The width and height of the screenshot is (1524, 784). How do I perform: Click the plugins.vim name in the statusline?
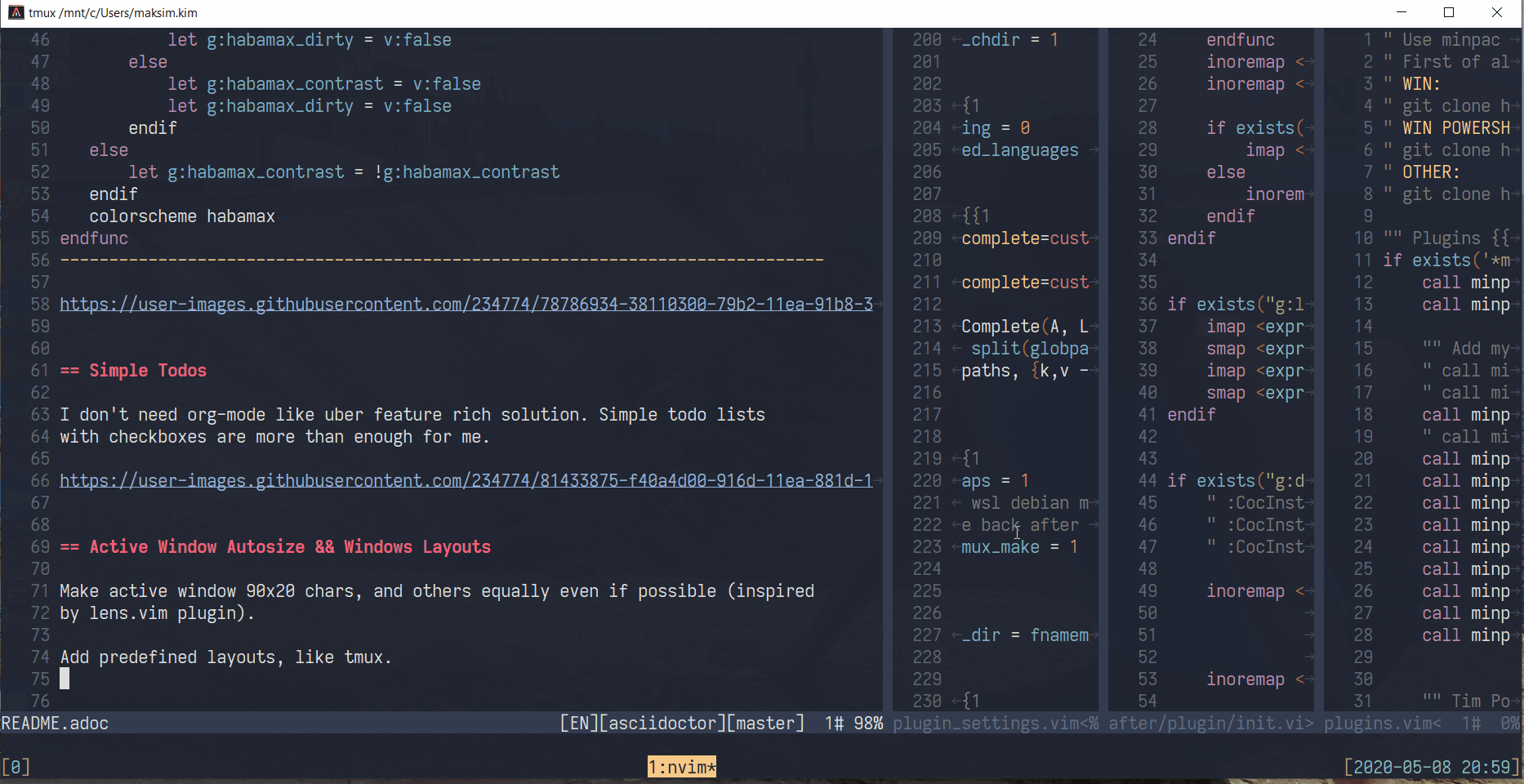tap(1379, 723)
